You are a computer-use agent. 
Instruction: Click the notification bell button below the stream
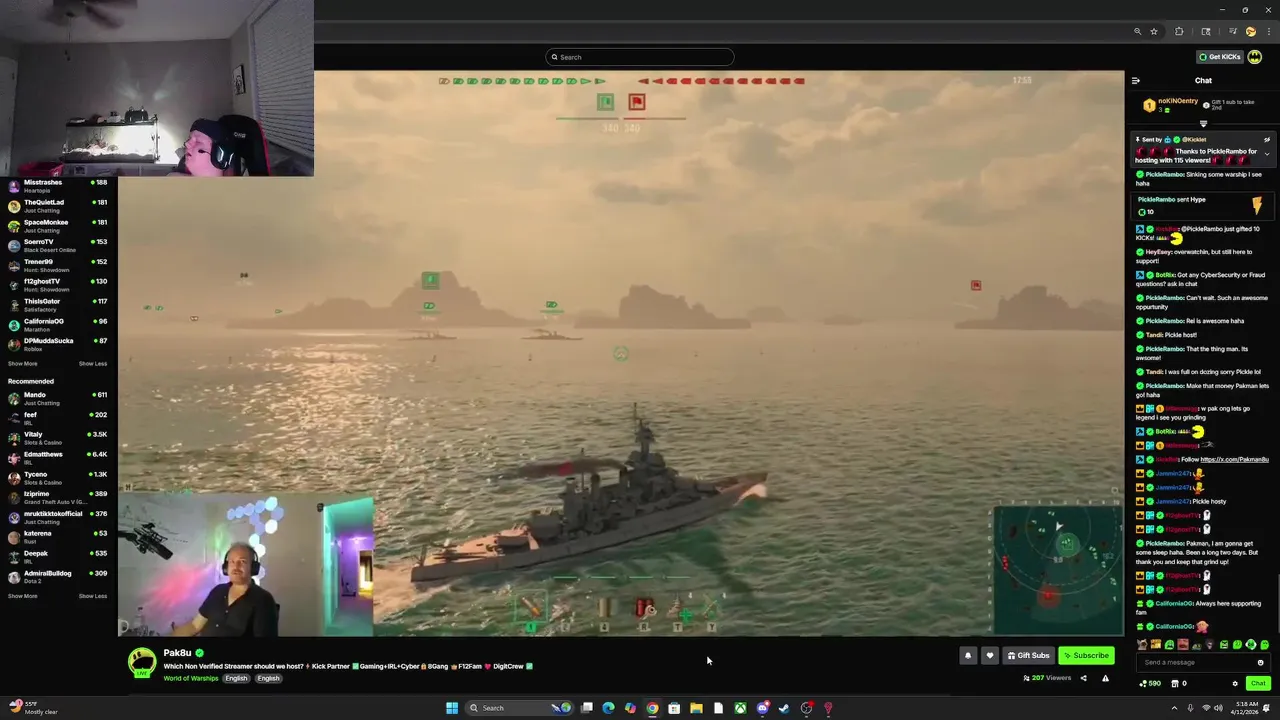967,656
